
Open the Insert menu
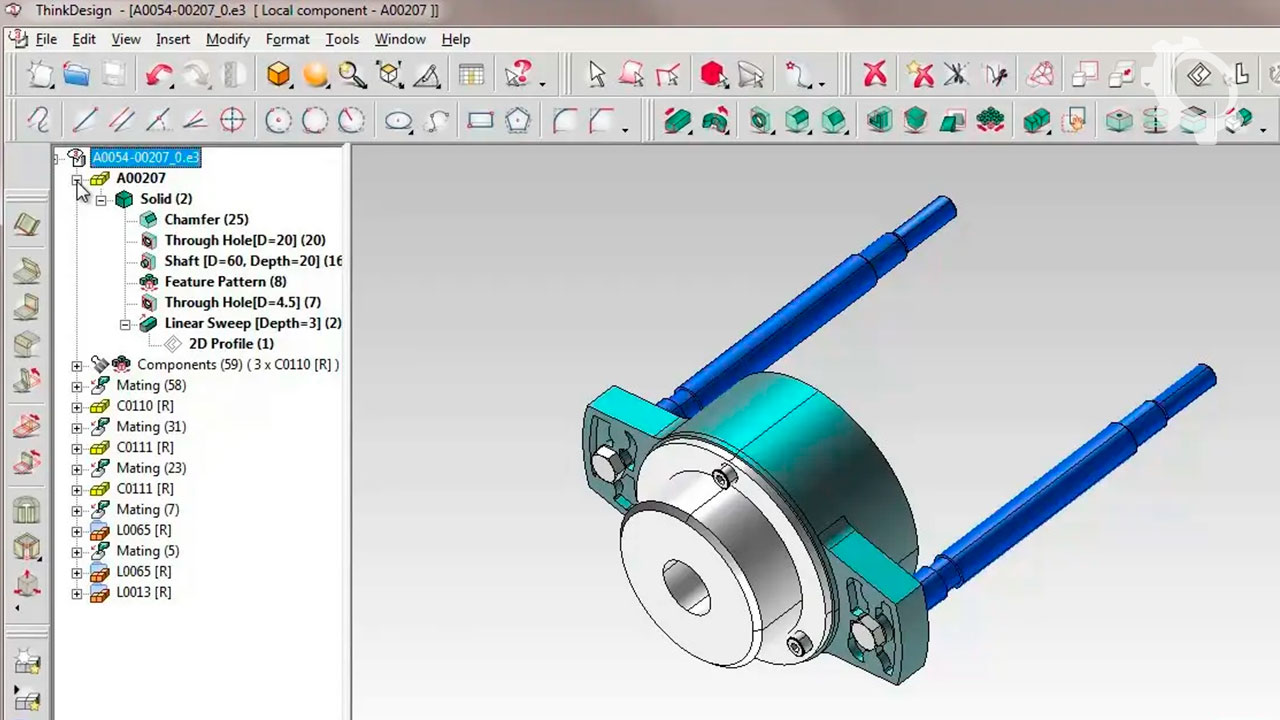173,39
